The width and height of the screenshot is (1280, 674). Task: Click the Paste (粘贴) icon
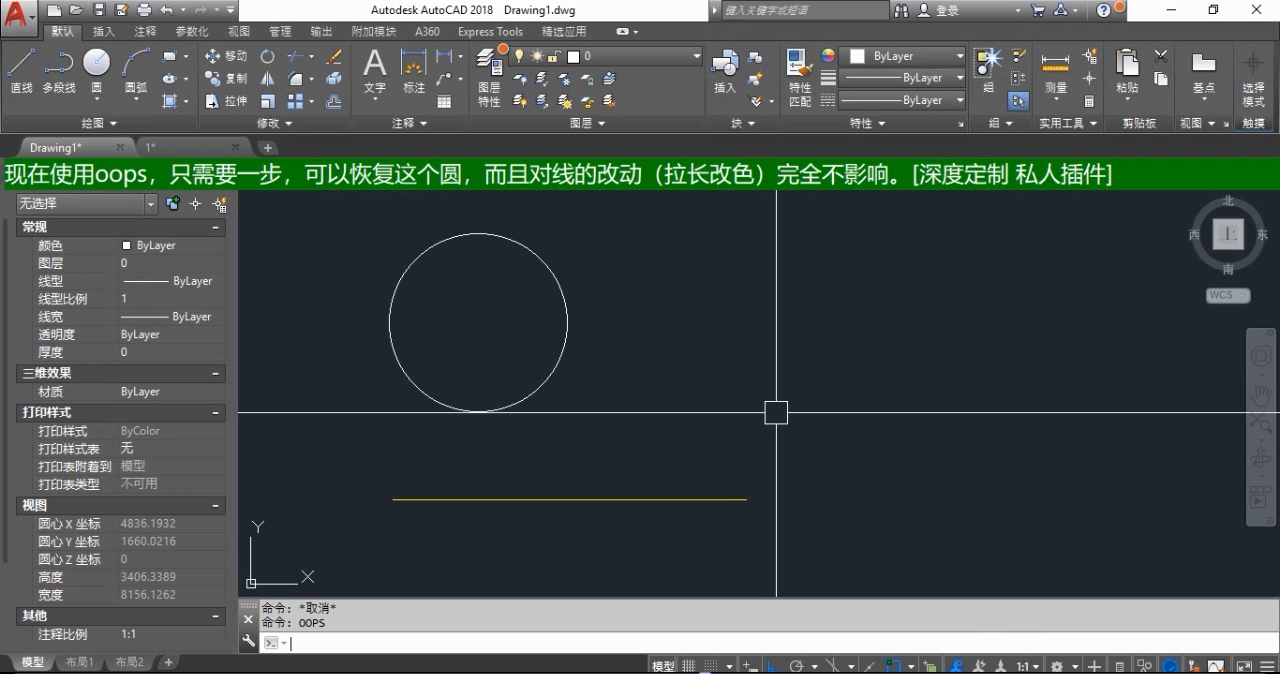1127,72
